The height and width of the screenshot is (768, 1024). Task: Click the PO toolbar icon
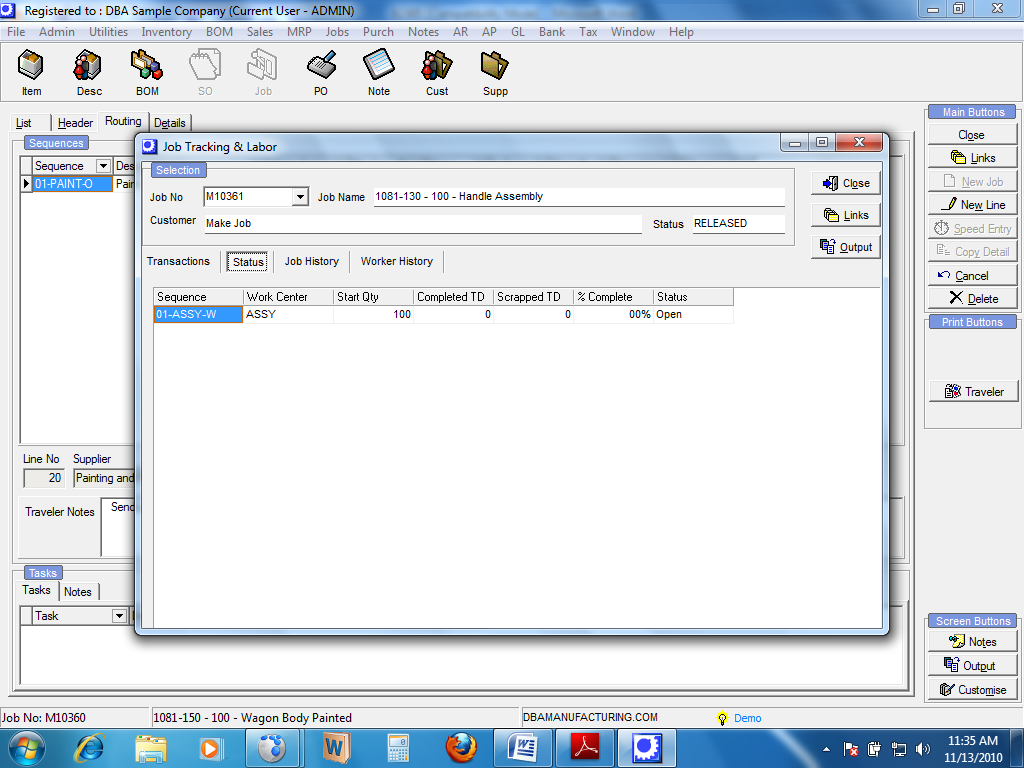(x=321, y=74)
